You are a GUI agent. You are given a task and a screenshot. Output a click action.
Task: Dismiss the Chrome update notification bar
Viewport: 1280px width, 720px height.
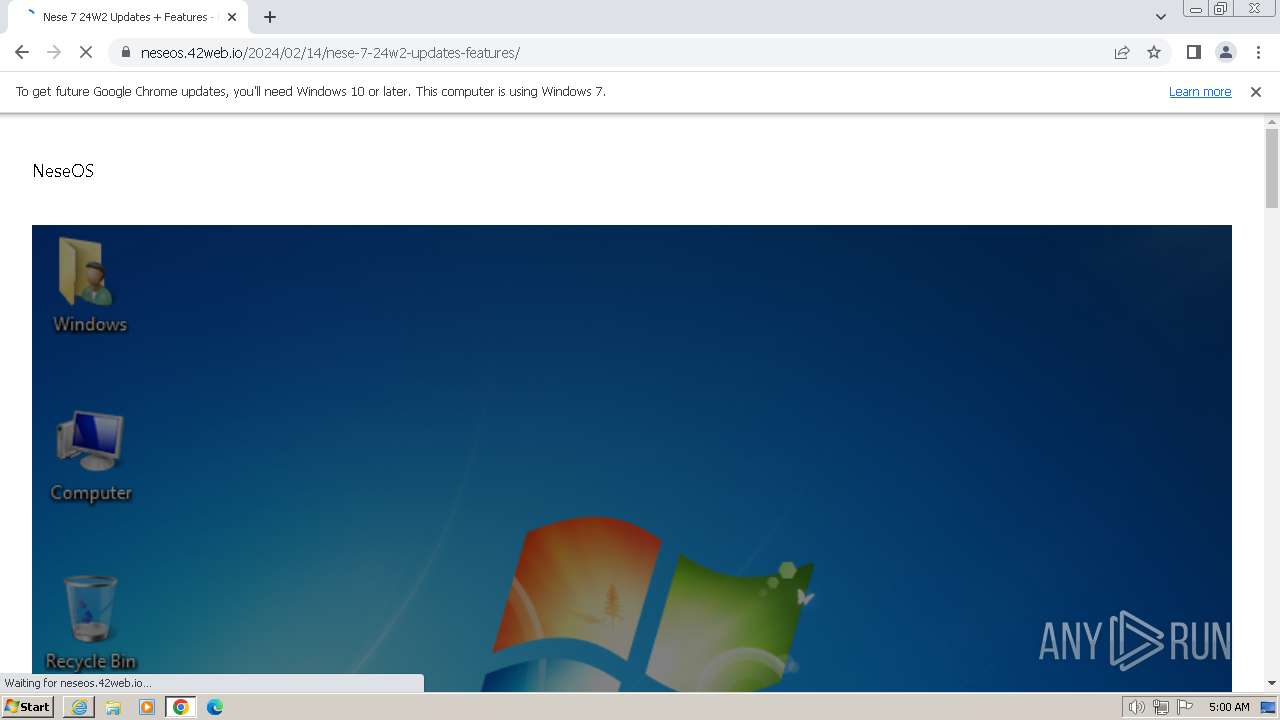coord(1256,91)
